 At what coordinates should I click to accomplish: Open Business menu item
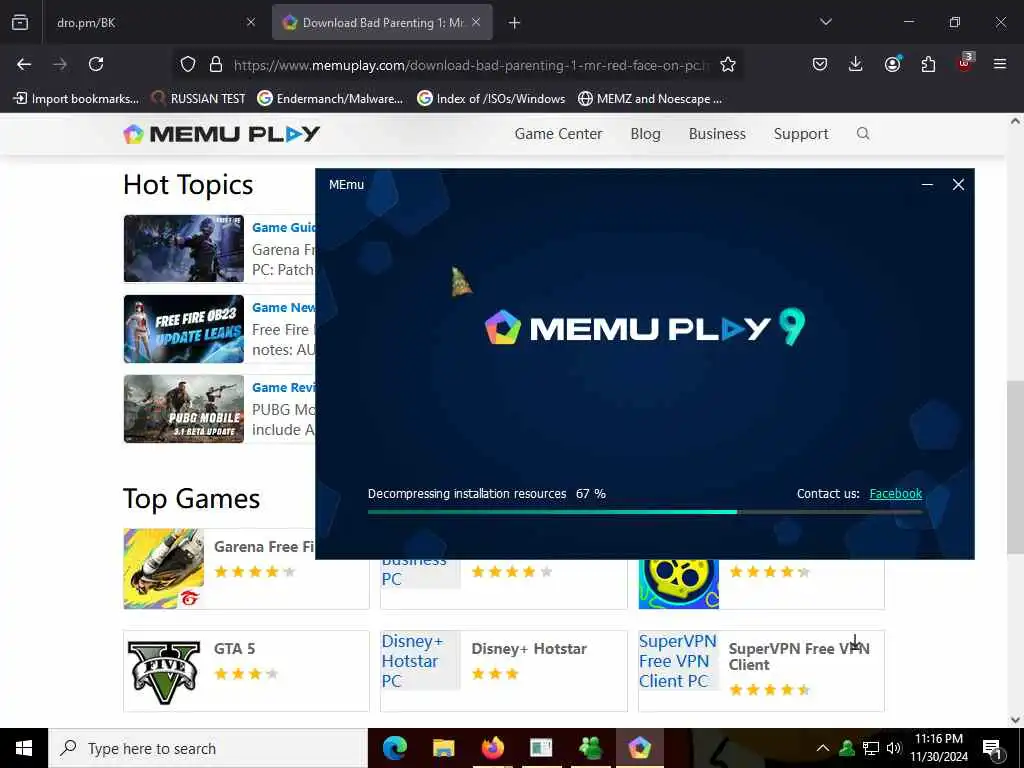tap(717, 134)
